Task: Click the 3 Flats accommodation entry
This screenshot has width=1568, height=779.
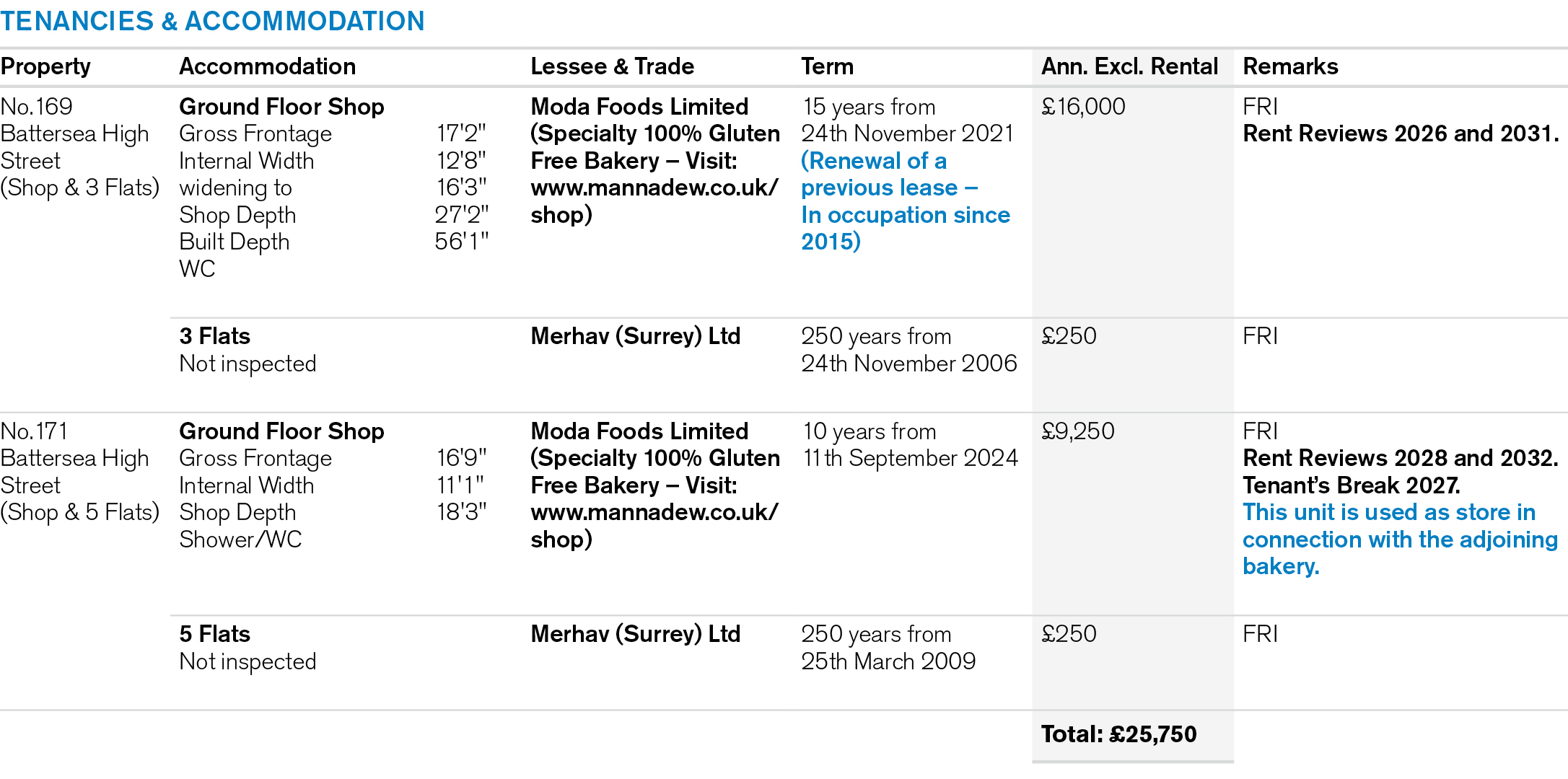Action: (x=214, y=336)
